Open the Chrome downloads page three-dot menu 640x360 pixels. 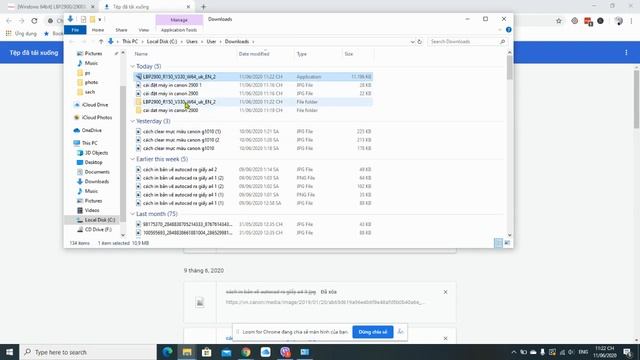[626, 52]
